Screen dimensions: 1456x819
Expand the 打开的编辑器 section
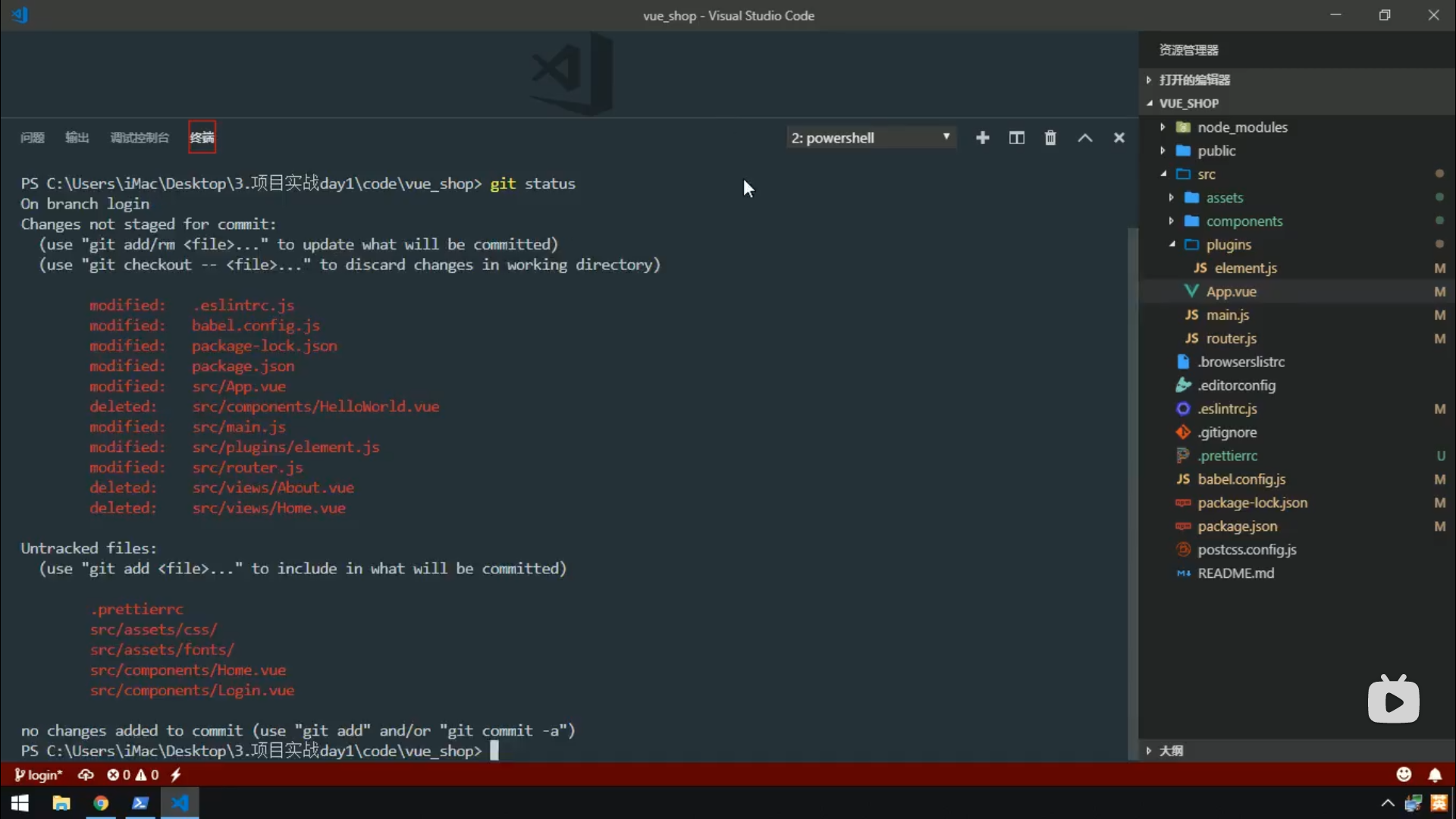tap(1297, 80)
